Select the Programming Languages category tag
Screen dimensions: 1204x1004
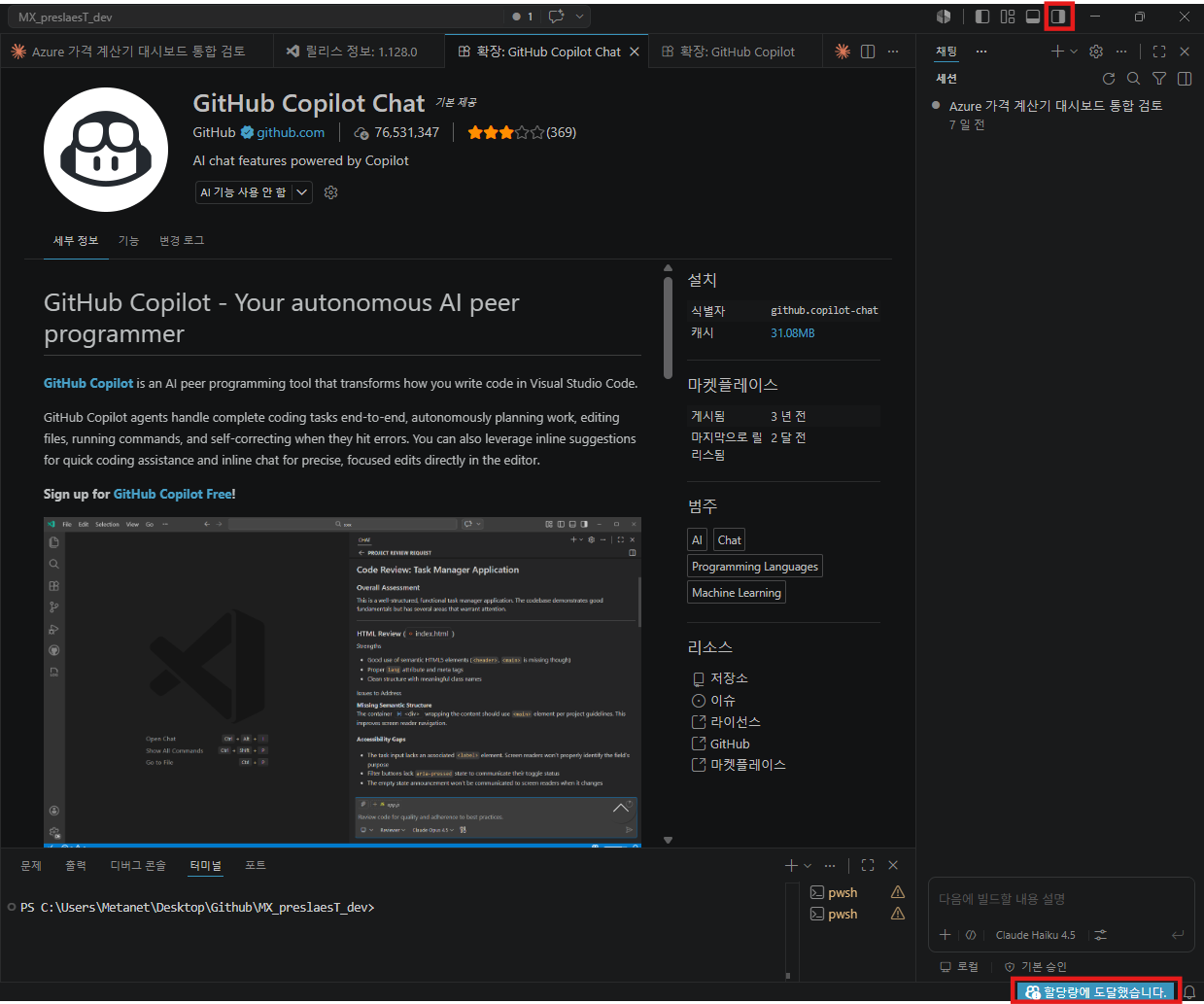[755, 567]
